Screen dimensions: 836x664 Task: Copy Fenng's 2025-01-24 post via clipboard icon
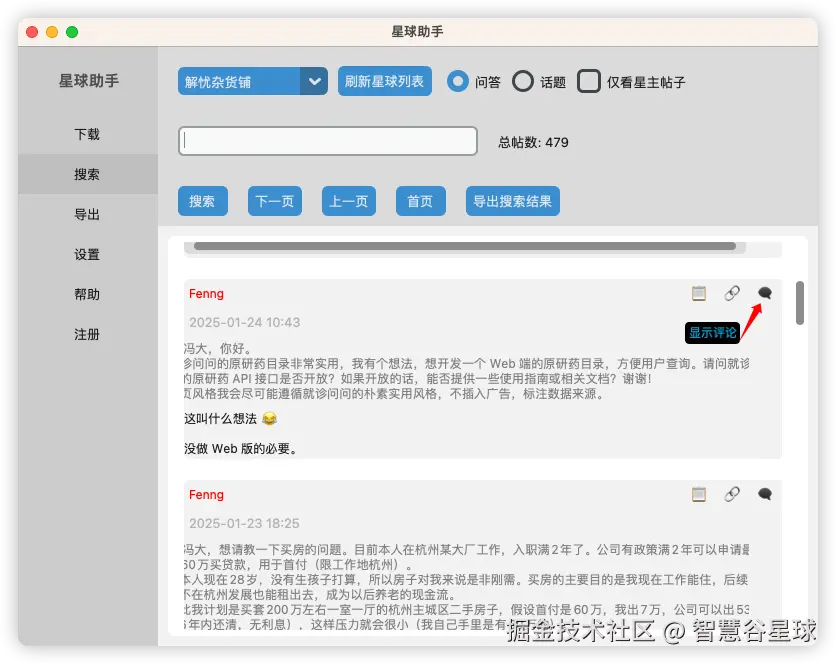699,293
